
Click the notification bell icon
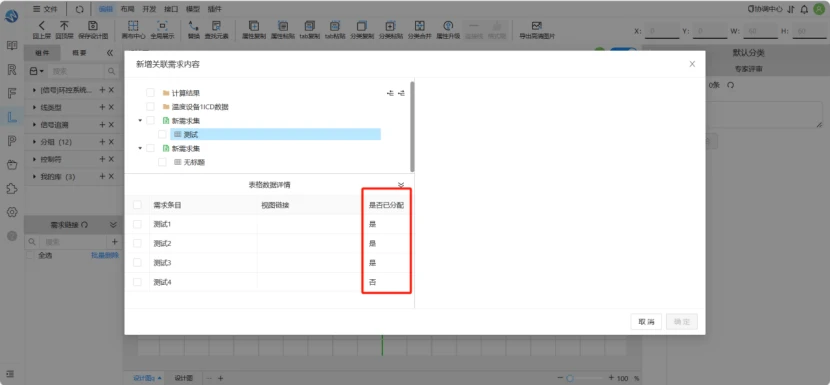tap(804, 9)
